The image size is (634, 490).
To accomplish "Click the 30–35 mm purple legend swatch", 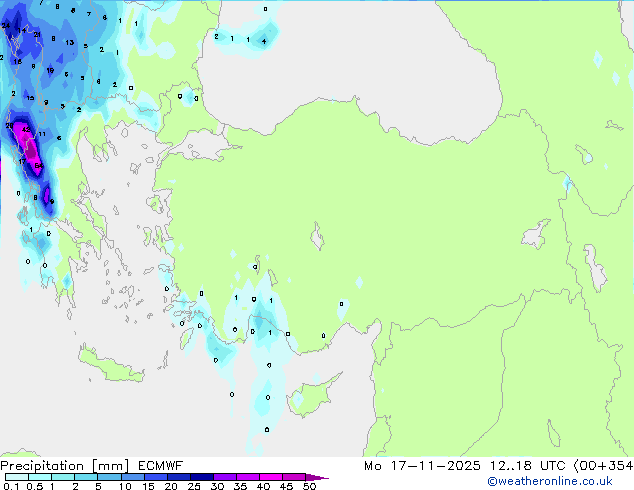I will tap(225, 477).
